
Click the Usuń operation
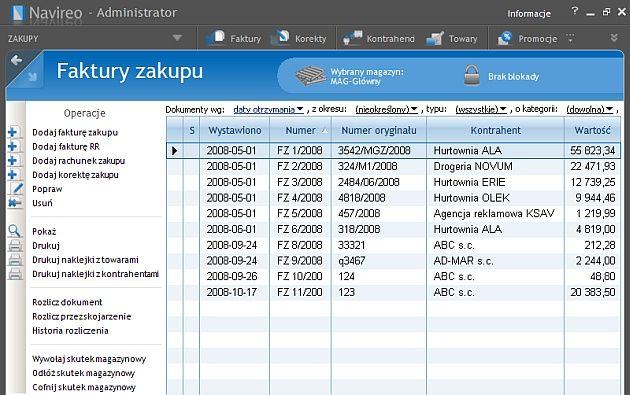click(42, 203)
